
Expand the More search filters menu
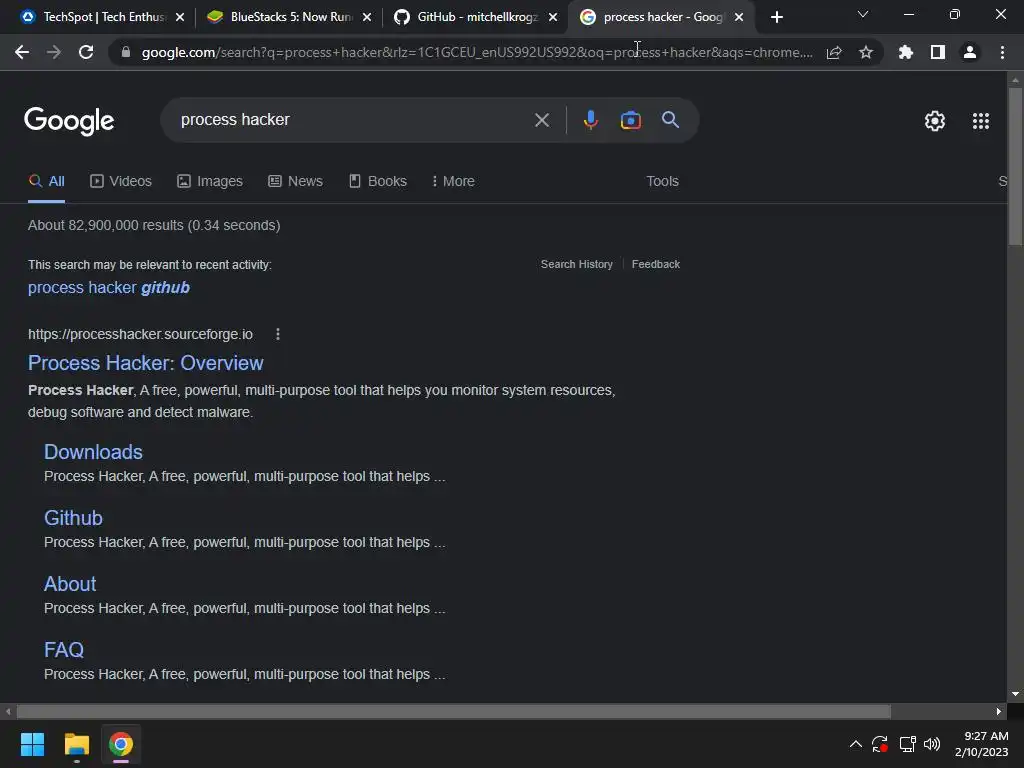pyautogui.click(x=453, y=182)
